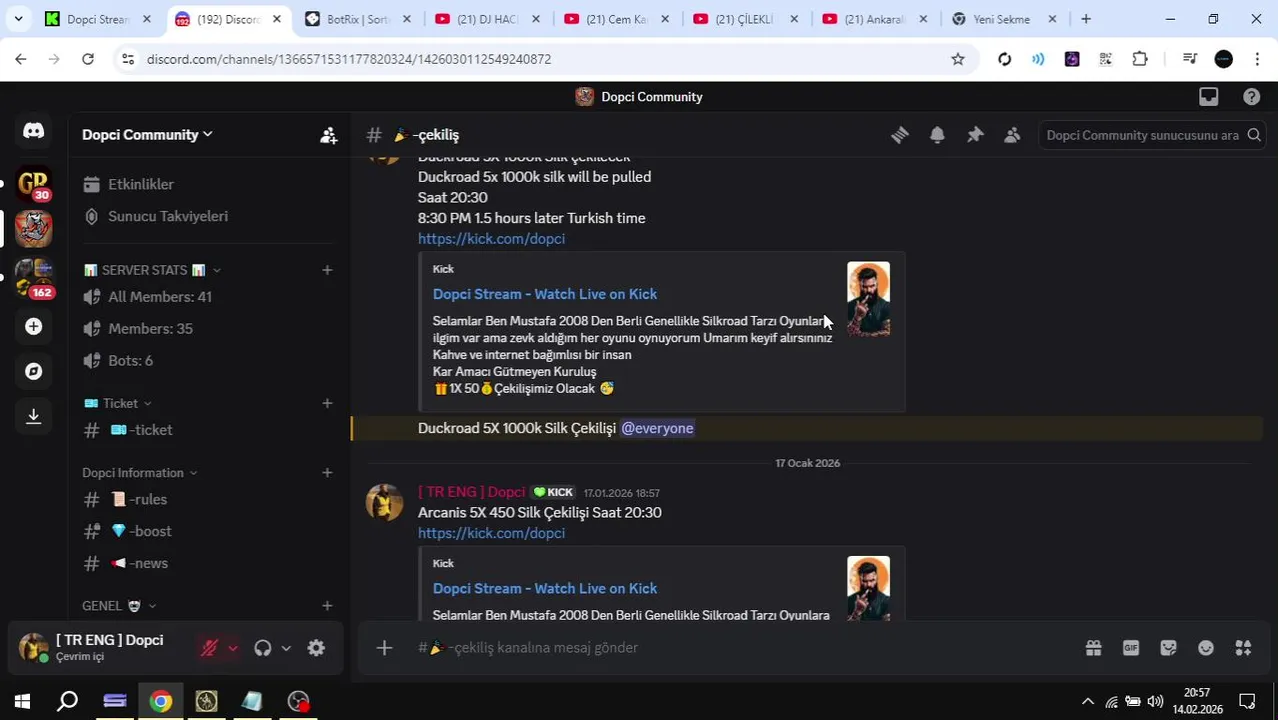Screen dimensions: 1278x720
Task: Open the -boost channel
Action: (208, 532)
